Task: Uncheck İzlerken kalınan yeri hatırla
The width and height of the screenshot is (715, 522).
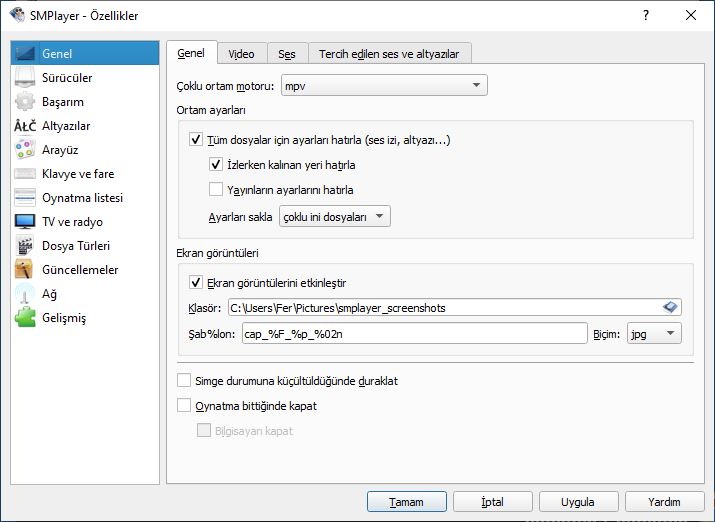Action: coord(216,165)
